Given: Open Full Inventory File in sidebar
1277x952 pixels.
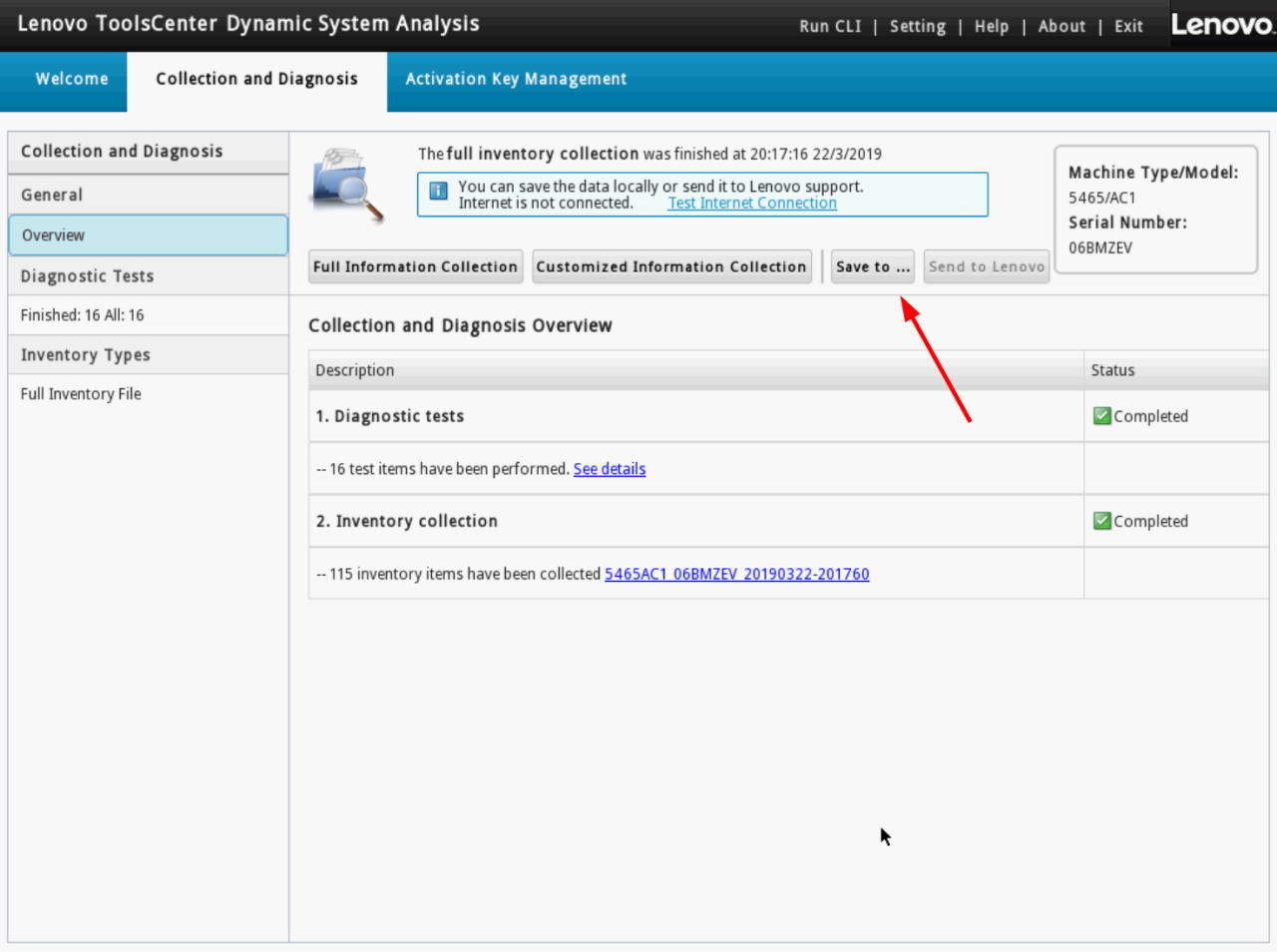Looking at the screenshot, I should [x=81, y=394].
